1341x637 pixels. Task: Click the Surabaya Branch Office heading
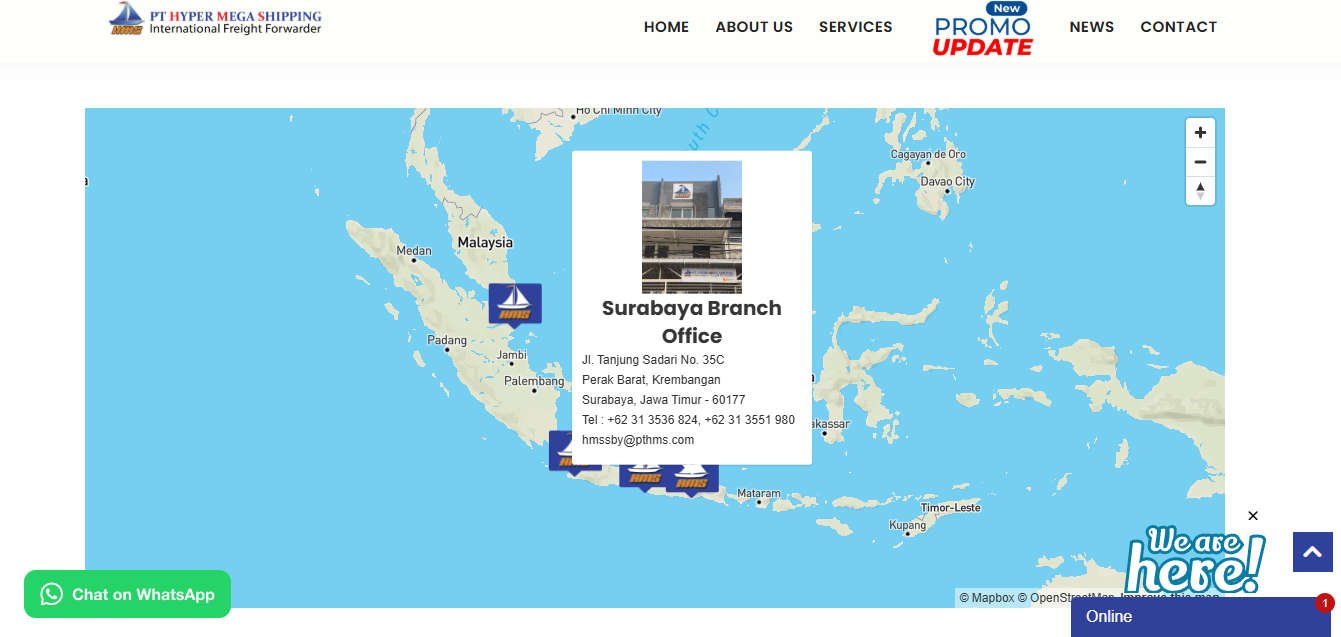pos(692,322)
